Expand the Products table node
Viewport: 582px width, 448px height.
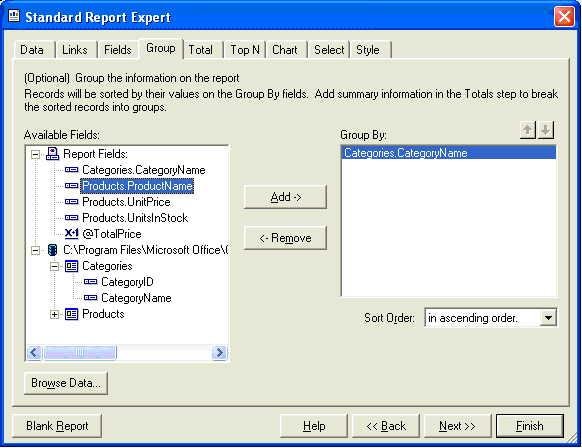pyautogui.click(x=54, y=315)
